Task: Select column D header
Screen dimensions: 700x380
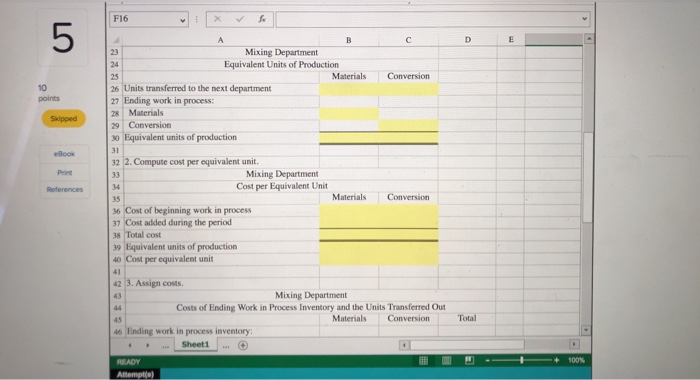Action: (467, 40)
